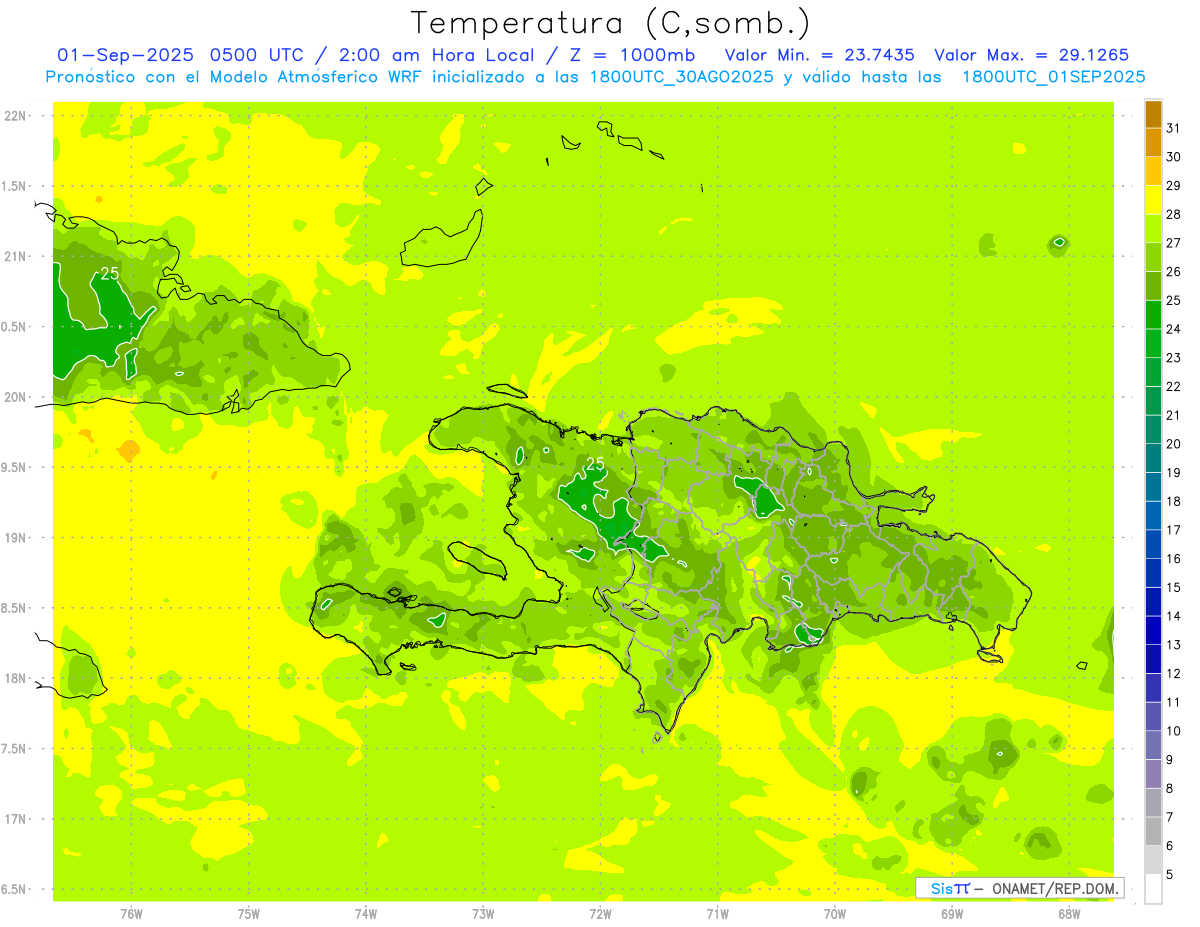Click the 'SisTT - ONAMET/REP.DOM.' credit box
Screen dimensions: 1200x927
[x=1020, y=888]
